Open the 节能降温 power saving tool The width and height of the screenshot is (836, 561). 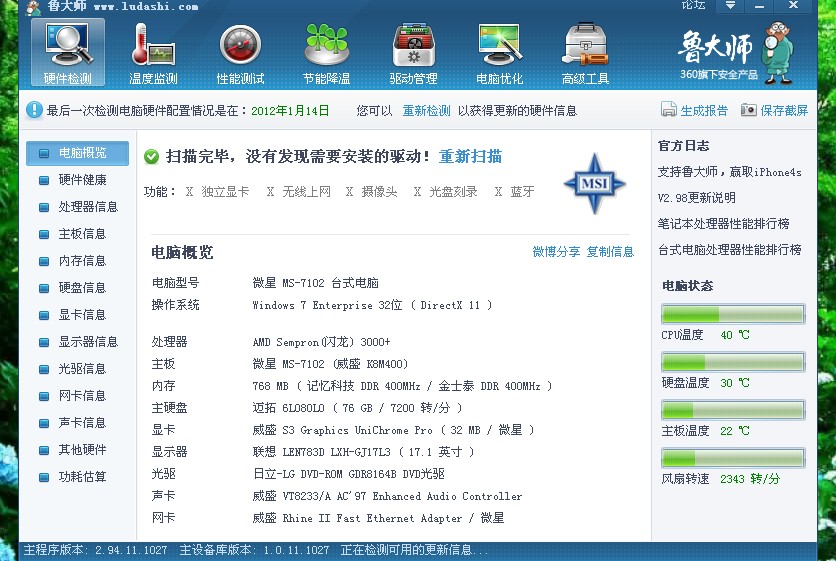(x=326, y=53)
